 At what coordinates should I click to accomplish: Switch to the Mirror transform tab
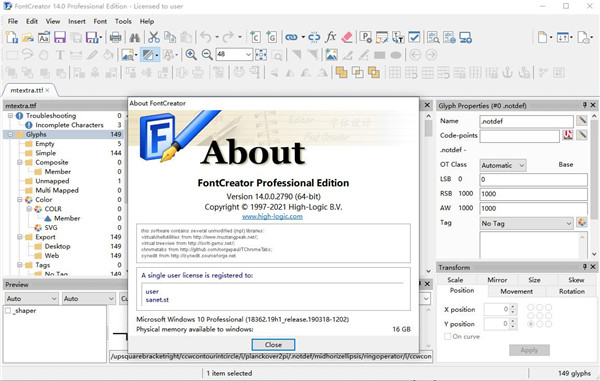pos(497,280)
